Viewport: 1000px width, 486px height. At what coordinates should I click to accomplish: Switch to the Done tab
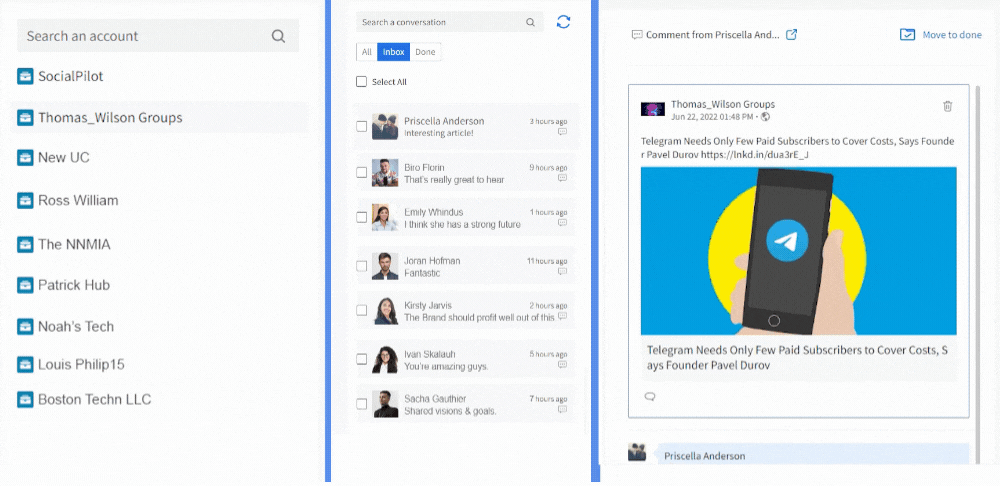(425, 52)
